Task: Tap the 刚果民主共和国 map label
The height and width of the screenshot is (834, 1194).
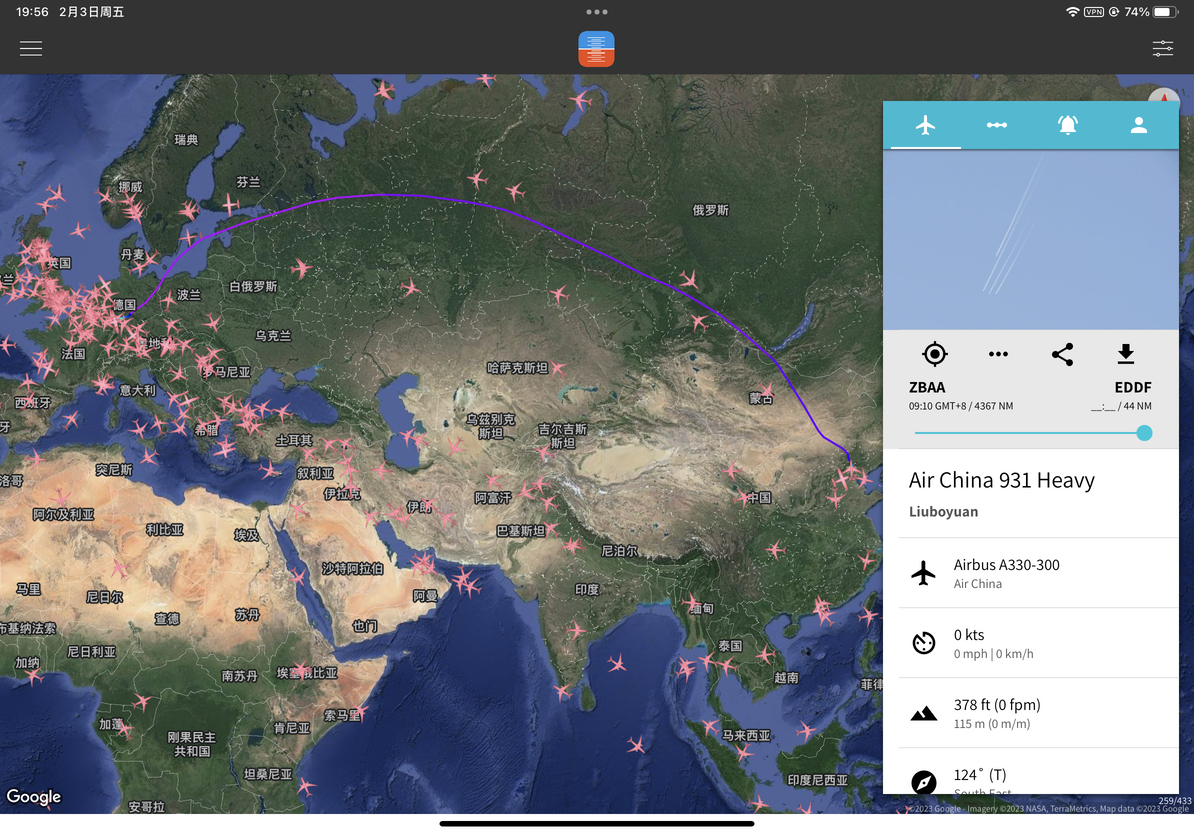Action: coord(191,744)
